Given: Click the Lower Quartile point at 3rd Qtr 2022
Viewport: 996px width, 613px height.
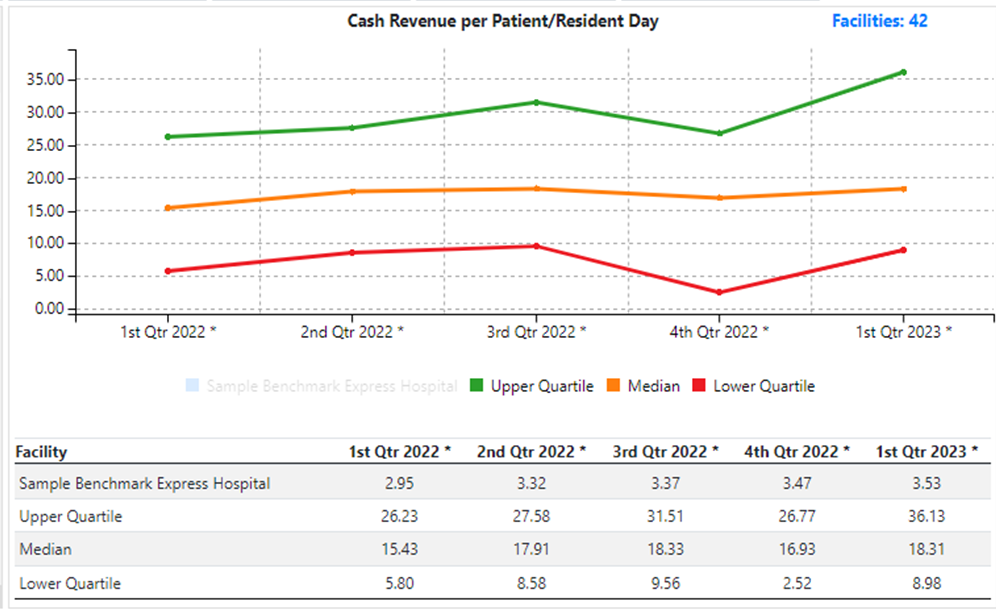Looking at the screenshot, I should coord(536,246).
